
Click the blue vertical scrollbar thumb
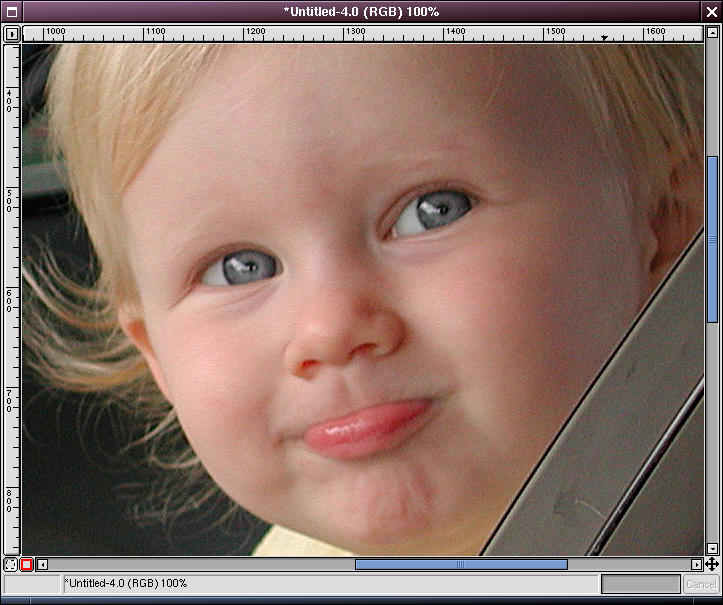coord(712,239)
